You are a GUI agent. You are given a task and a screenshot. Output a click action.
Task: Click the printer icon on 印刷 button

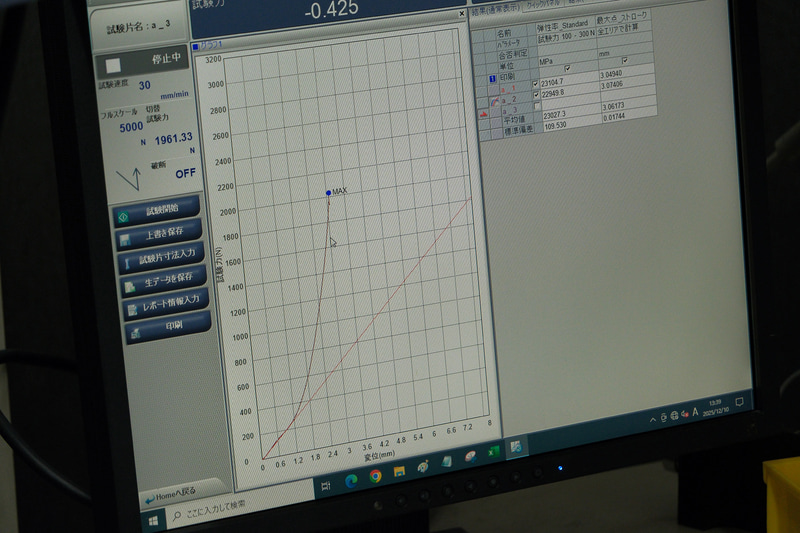click(135, 334)
